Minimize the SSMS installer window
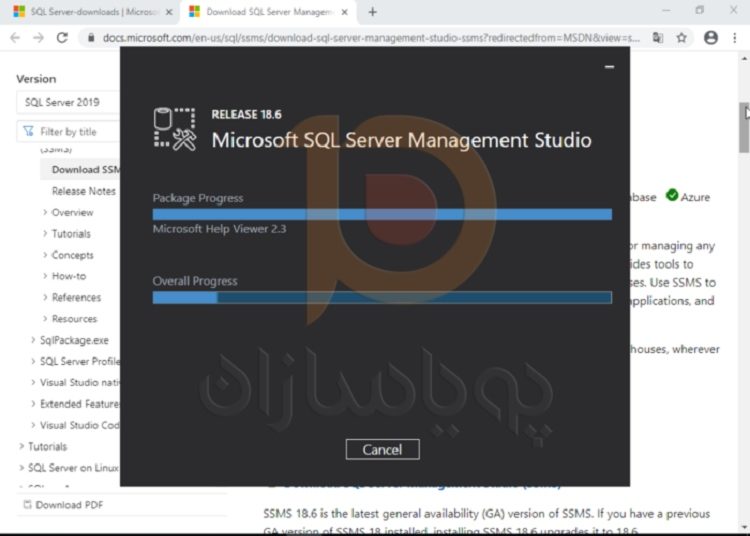This screenshot has width=750, height=536. coord(609,67)
